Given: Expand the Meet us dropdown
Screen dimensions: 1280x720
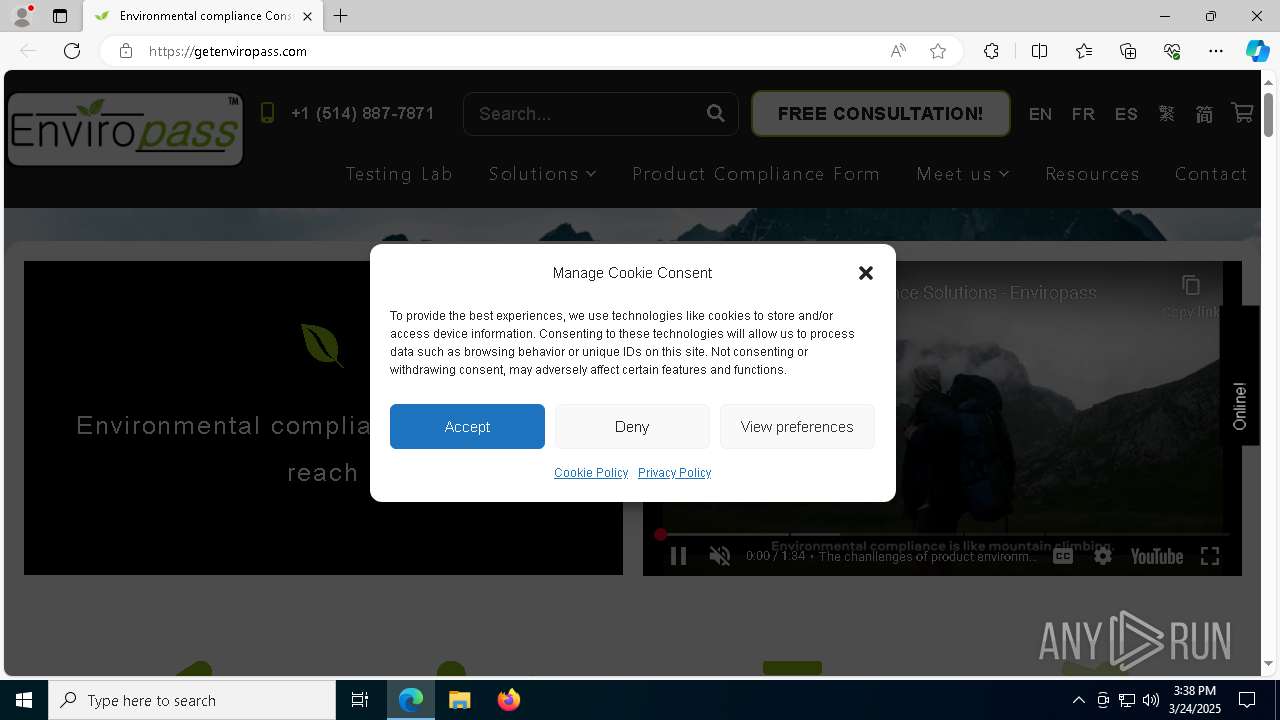Looking at the screenshot, I should (963, 174).
